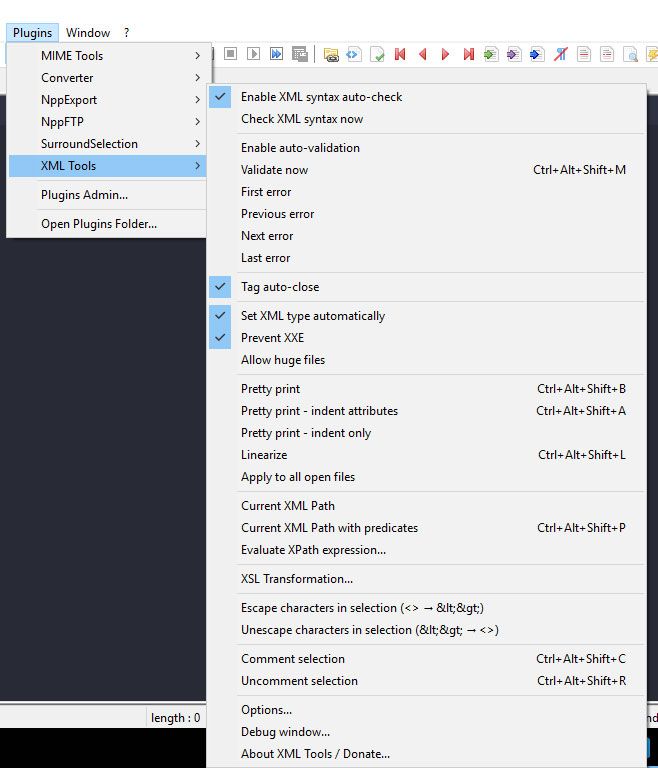The height and width of the screenshot is (768, 658).
Task: Select Apply to all open files
Action: click(x=427, y=477)
